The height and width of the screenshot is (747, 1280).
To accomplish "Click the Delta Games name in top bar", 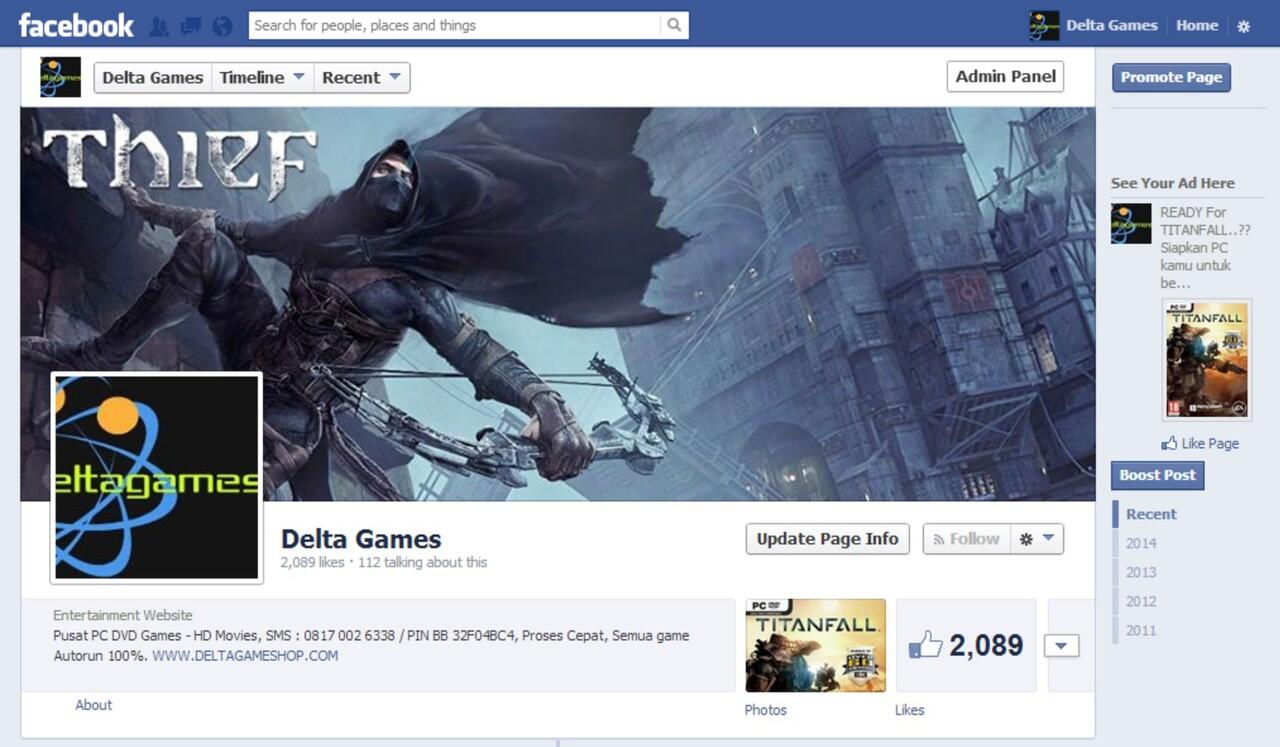I will pos(1111,26).
